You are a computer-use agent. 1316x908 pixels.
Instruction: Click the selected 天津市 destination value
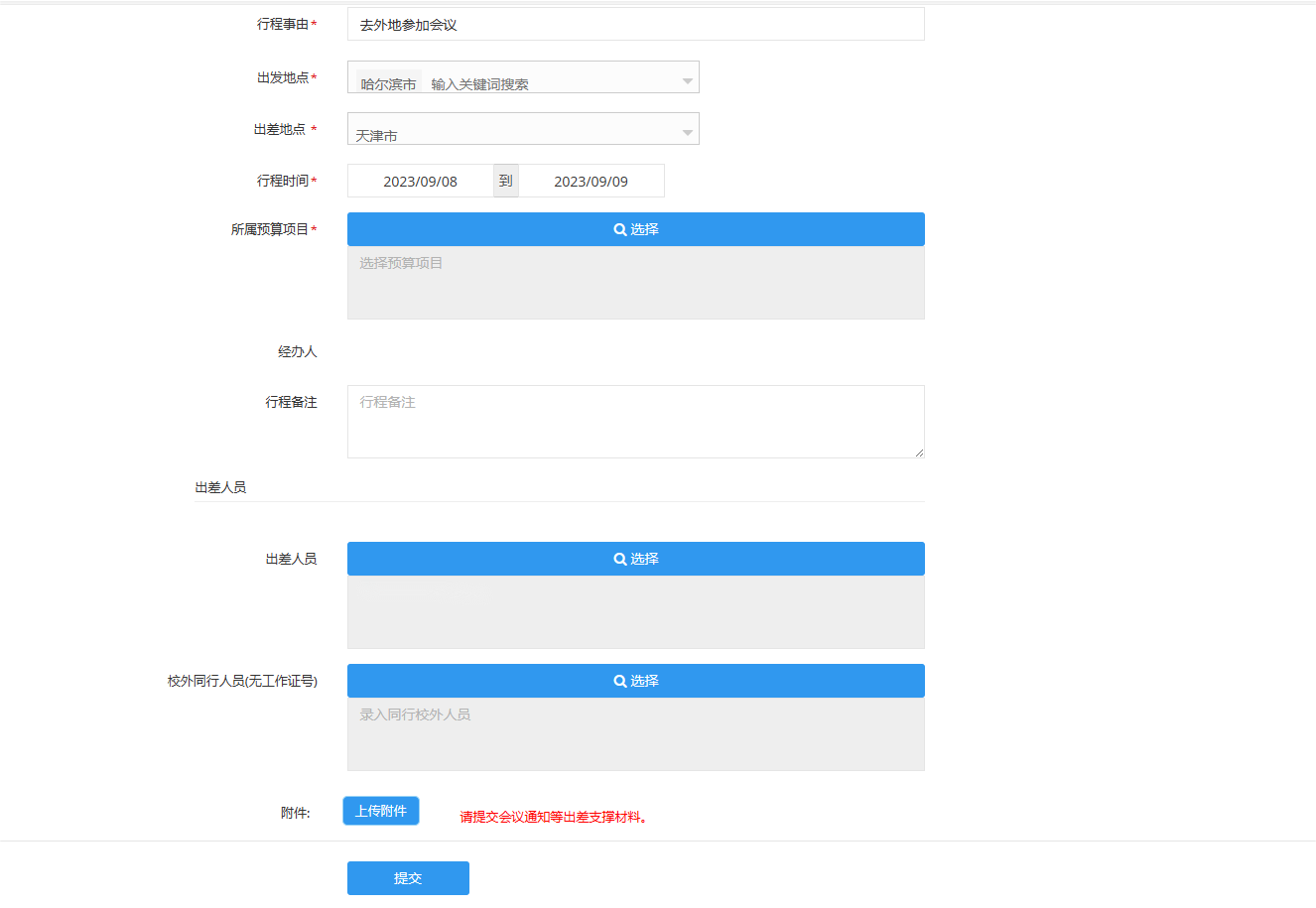click(x=377, y=135)
